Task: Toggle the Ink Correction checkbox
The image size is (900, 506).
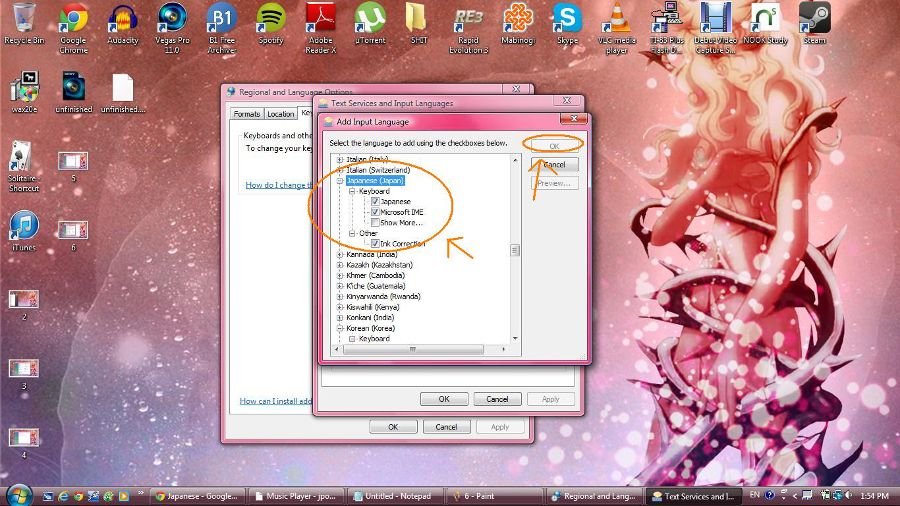Action: pyautogui.click(x=375, y=243)
